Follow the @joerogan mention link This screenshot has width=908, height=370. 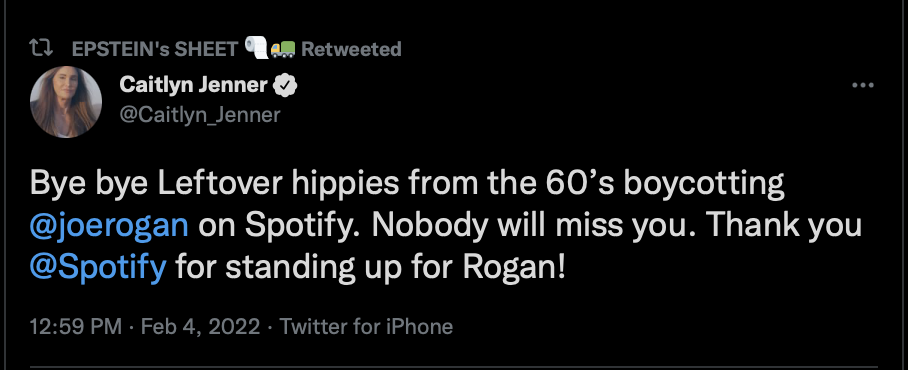[109, 226]
